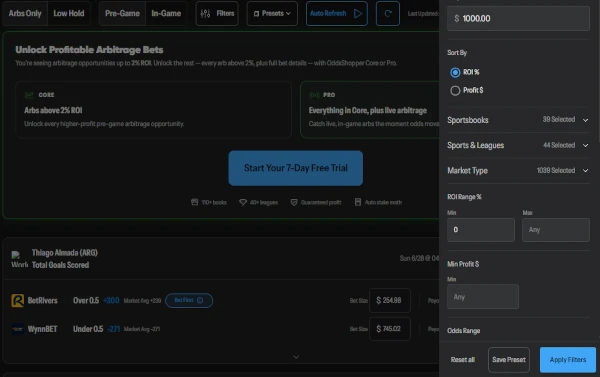Click the refresh arrow icon button
The height and width of the screenshot is (377, 600).
[388, 14]
